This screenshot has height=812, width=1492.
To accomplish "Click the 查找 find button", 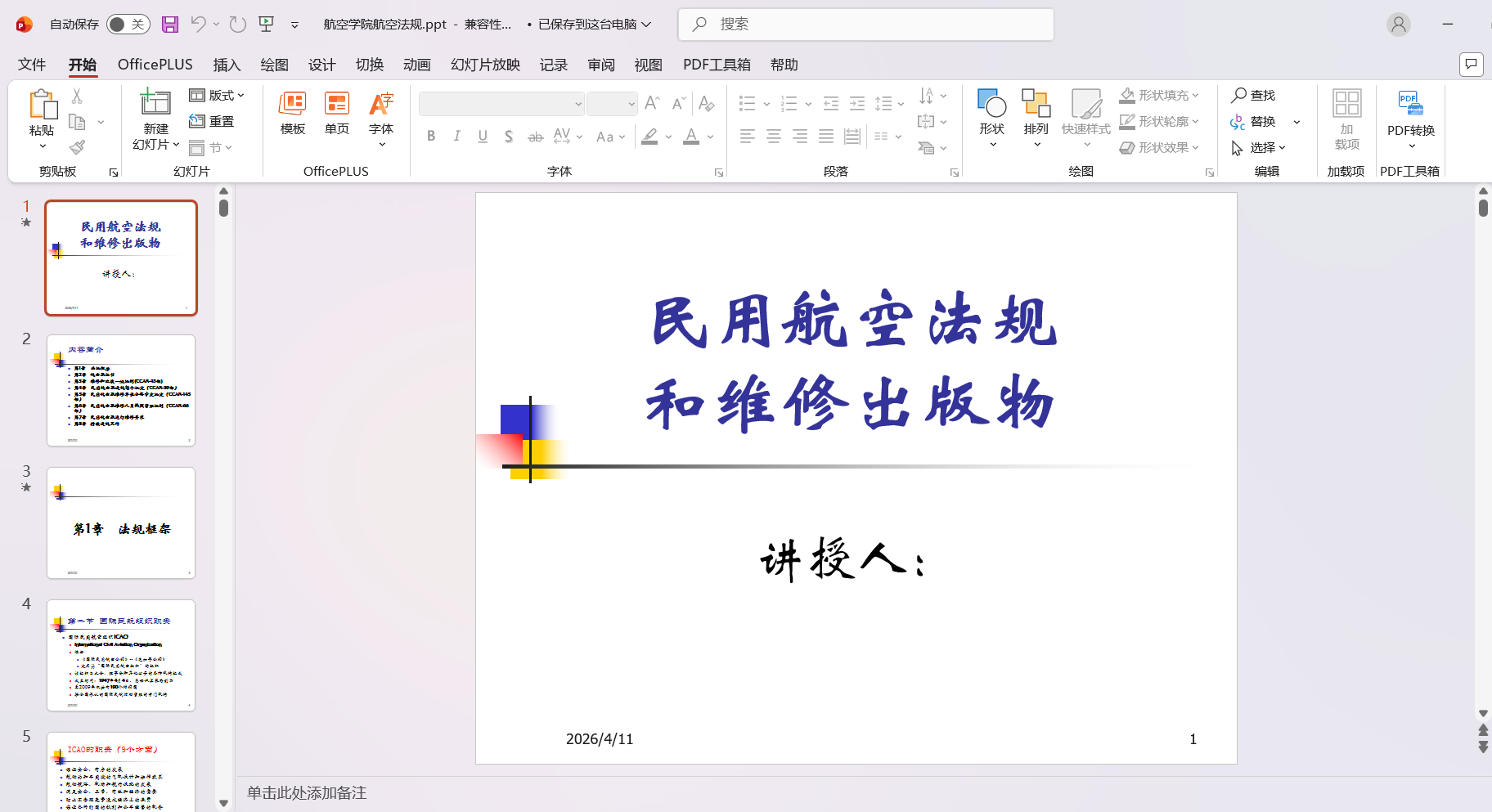I will [x=1254, y=96].
